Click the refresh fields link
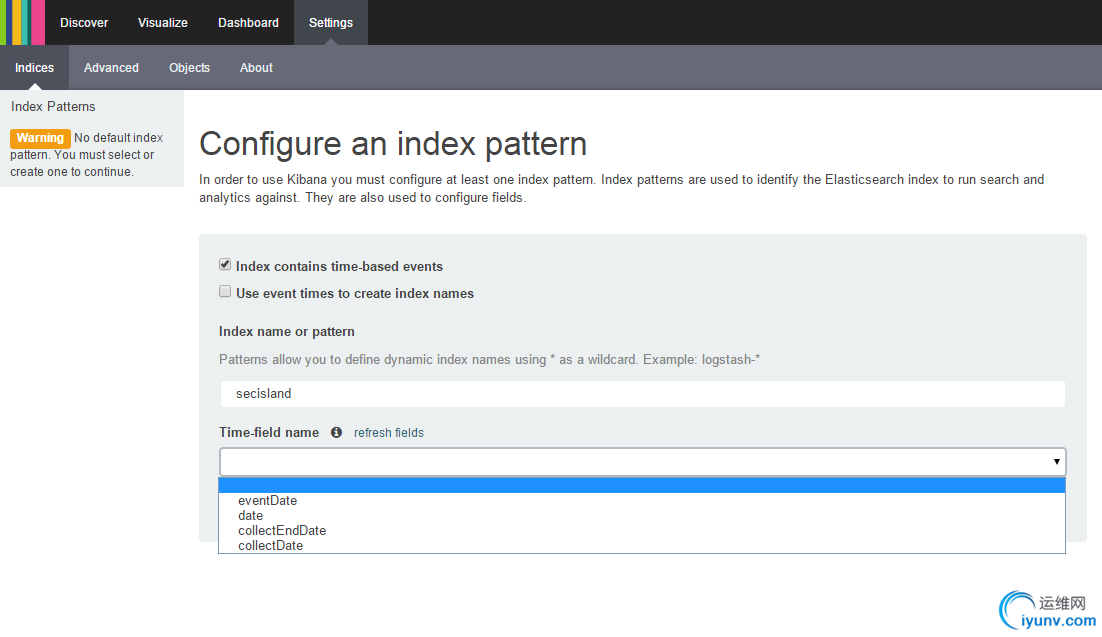Viewport: 1102px width, 637px height. [389, 433]
